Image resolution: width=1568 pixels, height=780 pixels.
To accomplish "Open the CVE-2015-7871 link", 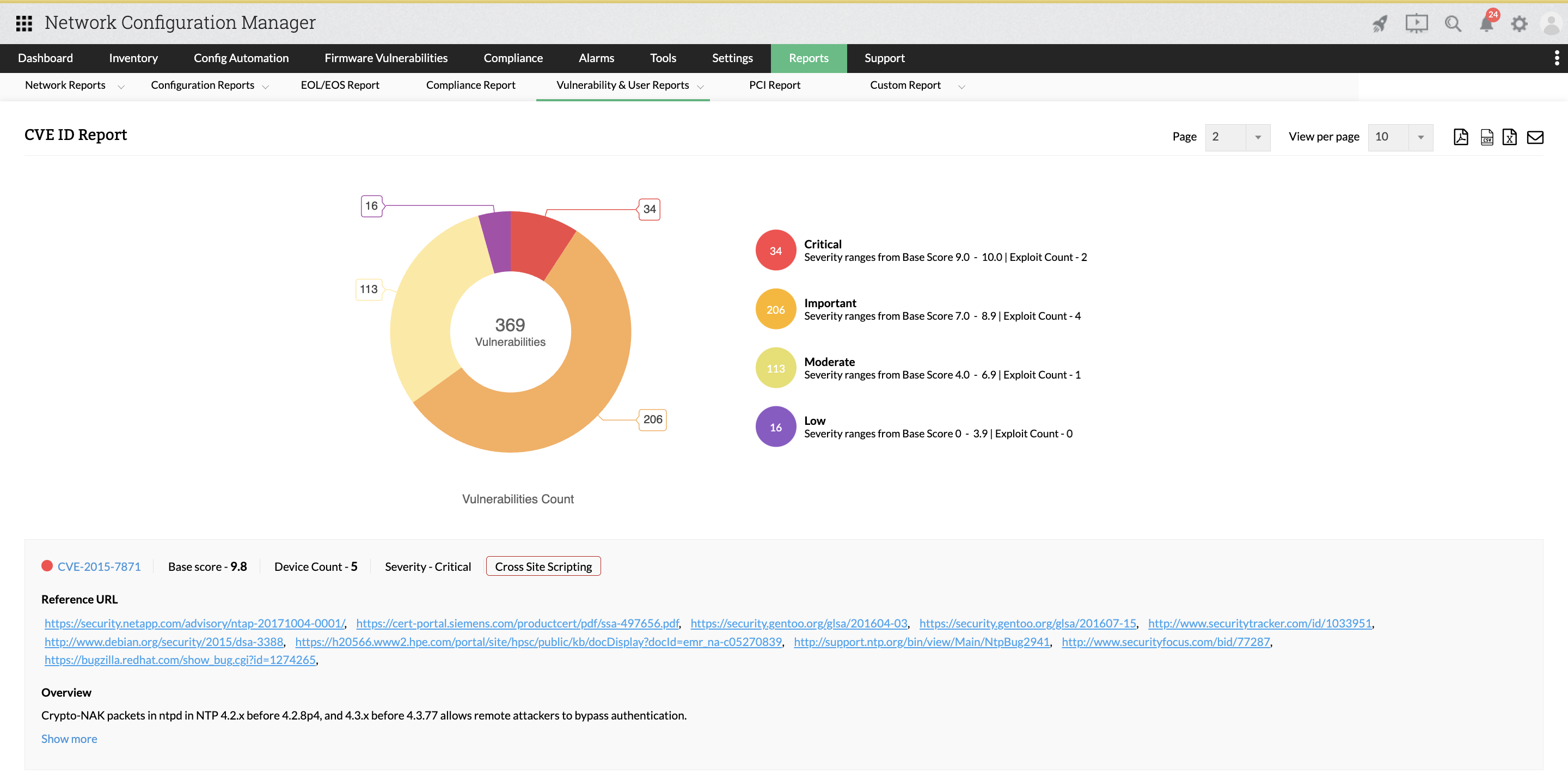I will (99, 566).
